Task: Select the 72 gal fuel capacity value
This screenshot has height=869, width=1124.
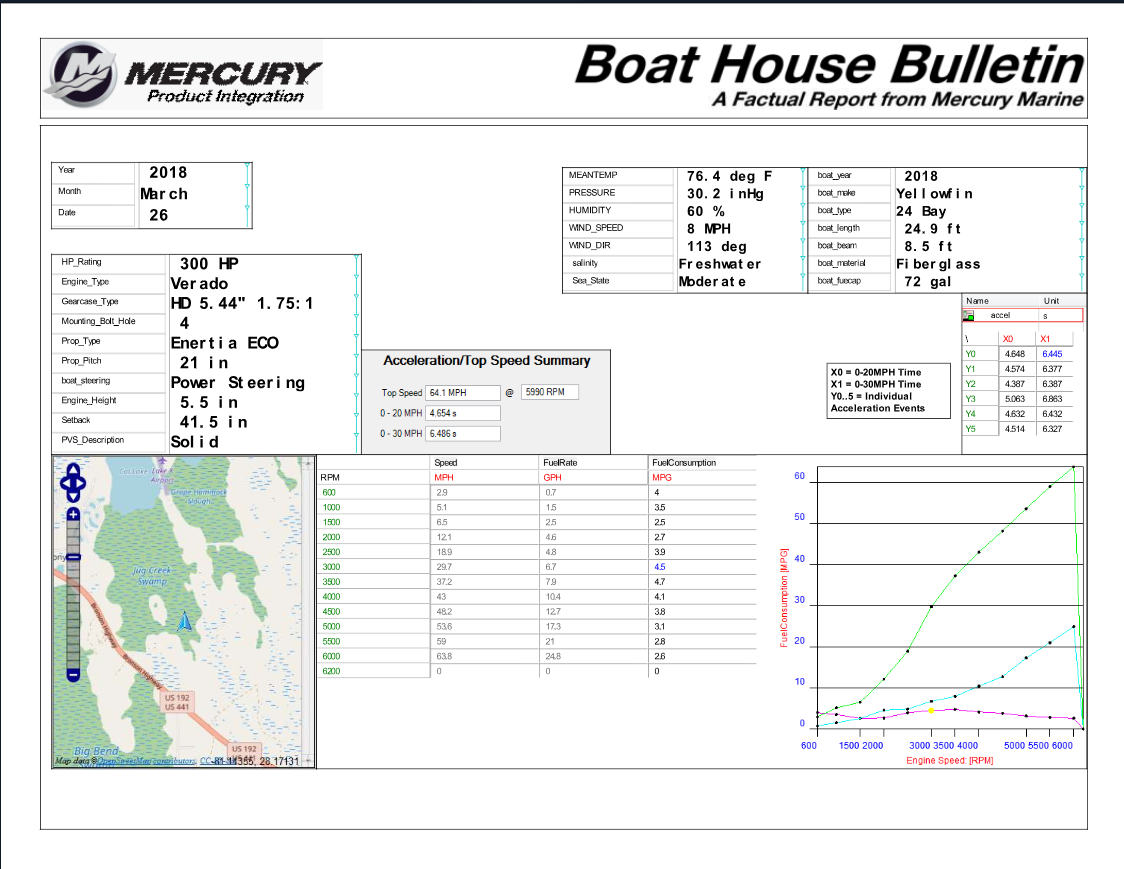Action: [928, 282]
